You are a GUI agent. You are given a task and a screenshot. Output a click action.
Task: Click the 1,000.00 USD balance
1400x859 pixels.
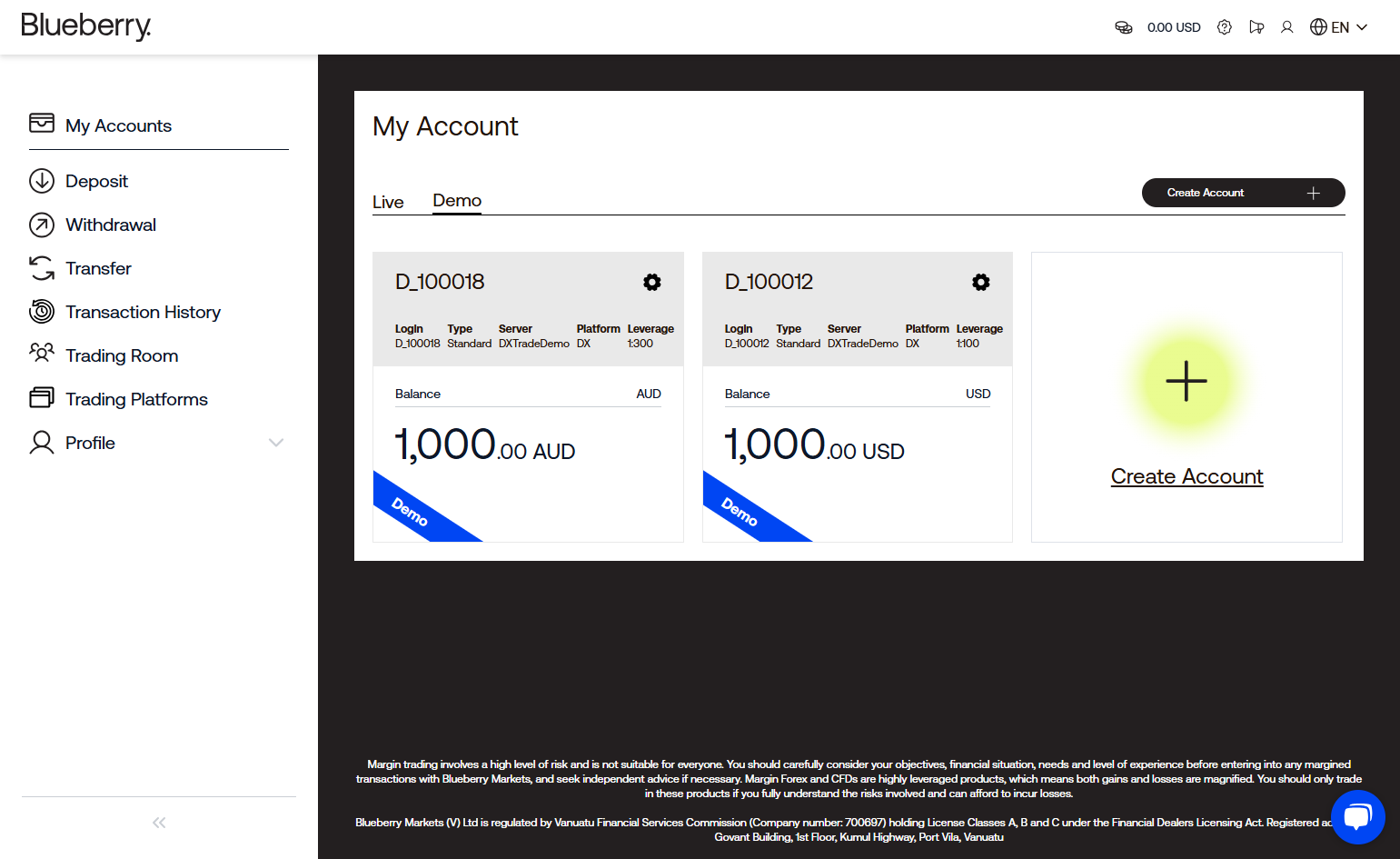click(814, 445)
